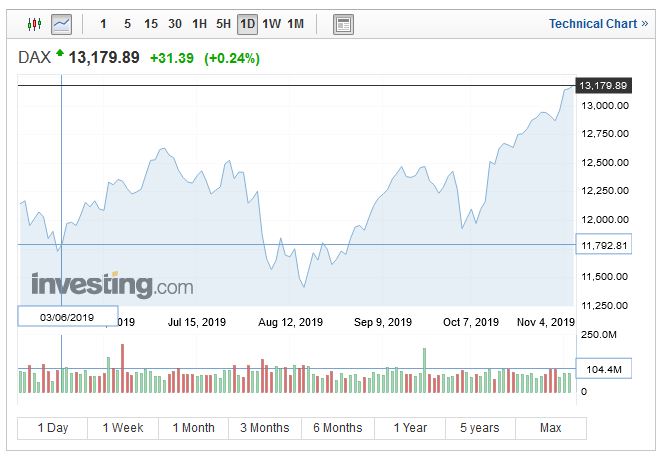Screen dimensions: 666x458
Task: Show the Max time range
Action: pos(550,428)
